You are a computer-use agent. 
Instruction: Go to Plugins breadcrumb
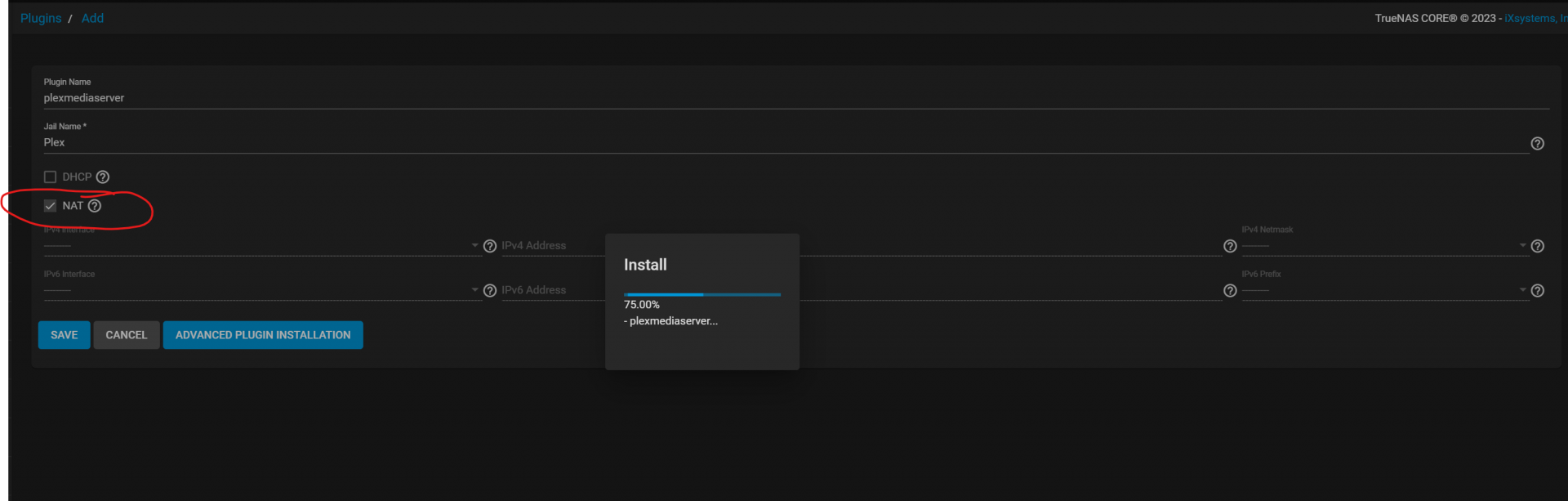pyautogui.click(x=41, y=18)
